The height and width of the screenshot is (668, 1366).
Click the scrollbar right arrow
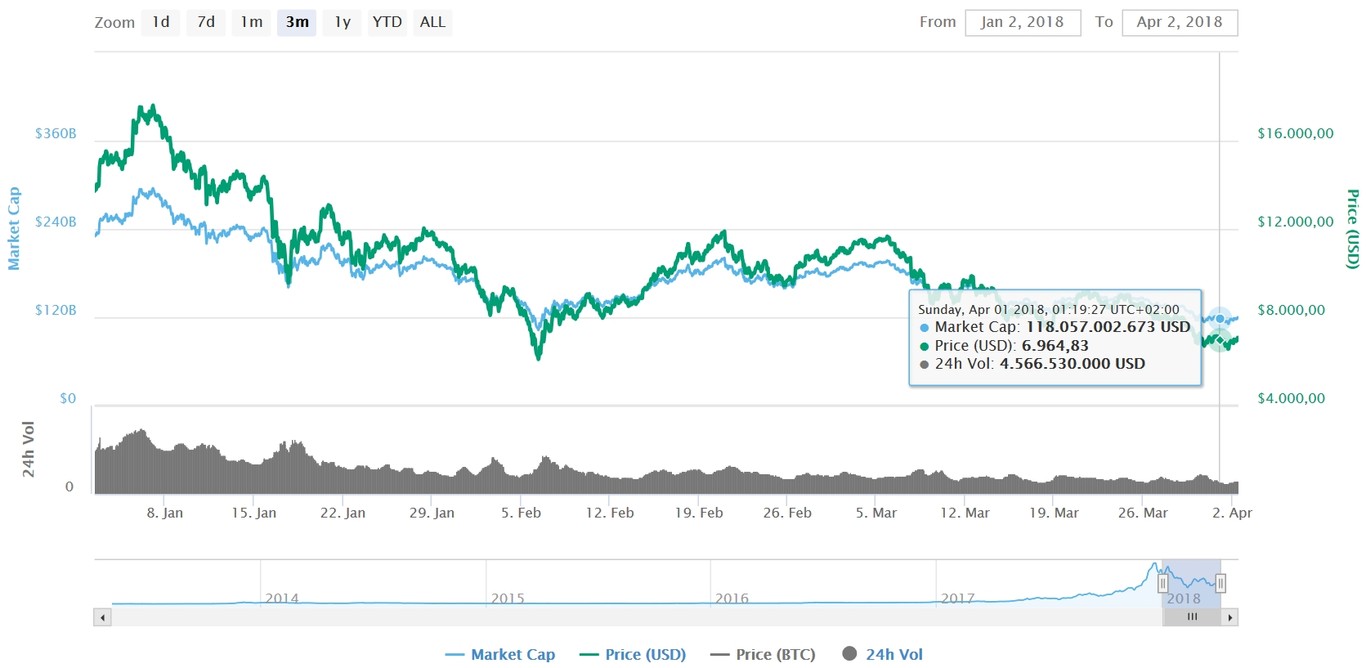click(x=1231, y=618)
